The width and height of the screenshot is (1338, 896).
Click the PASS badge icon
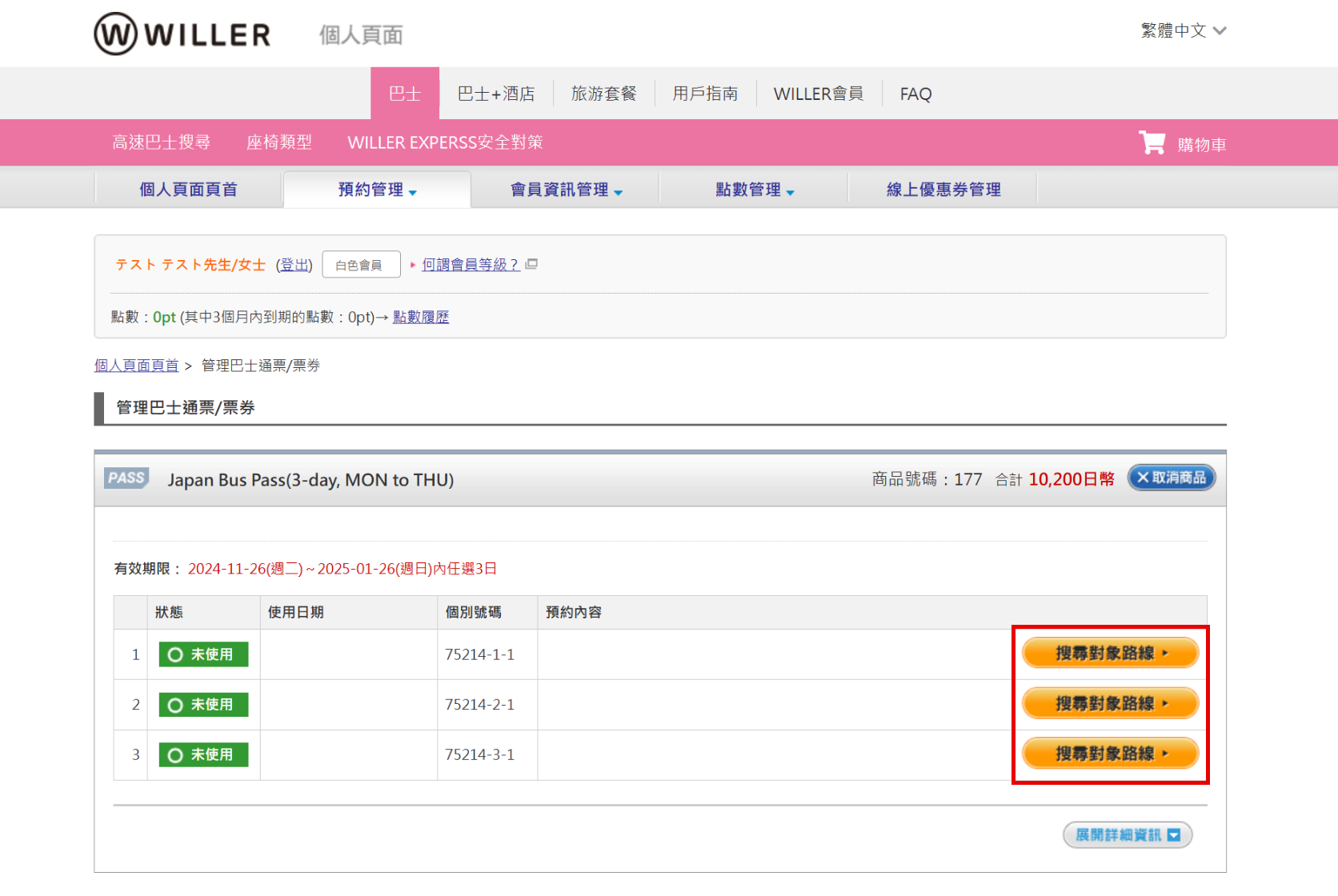[x=126, y=478]
